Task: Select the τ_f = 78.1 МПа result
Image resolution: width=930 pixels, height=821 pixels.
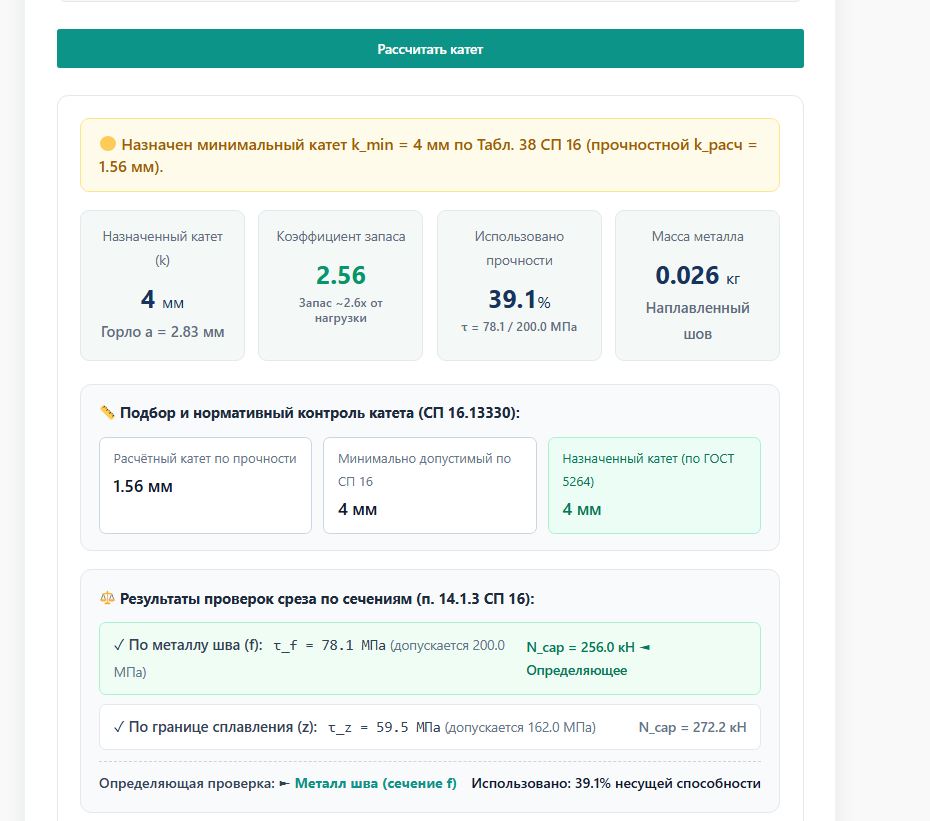Action: point(329,645)
